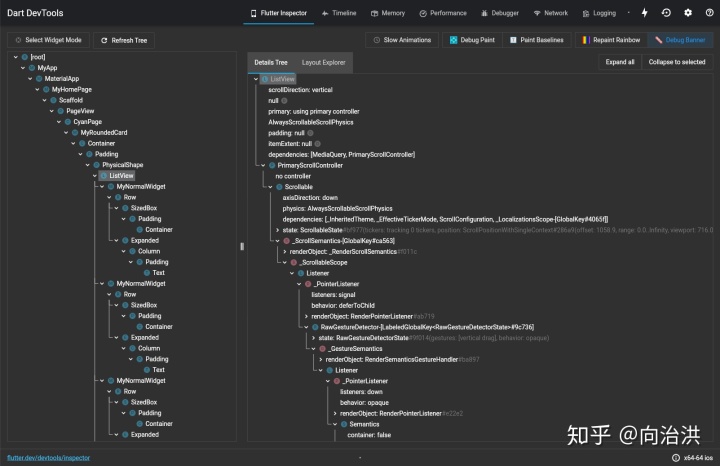The width and height of the screenshot is (720, 466).
Task: Click the Dart DevTools title
Action: click(35, 13)
